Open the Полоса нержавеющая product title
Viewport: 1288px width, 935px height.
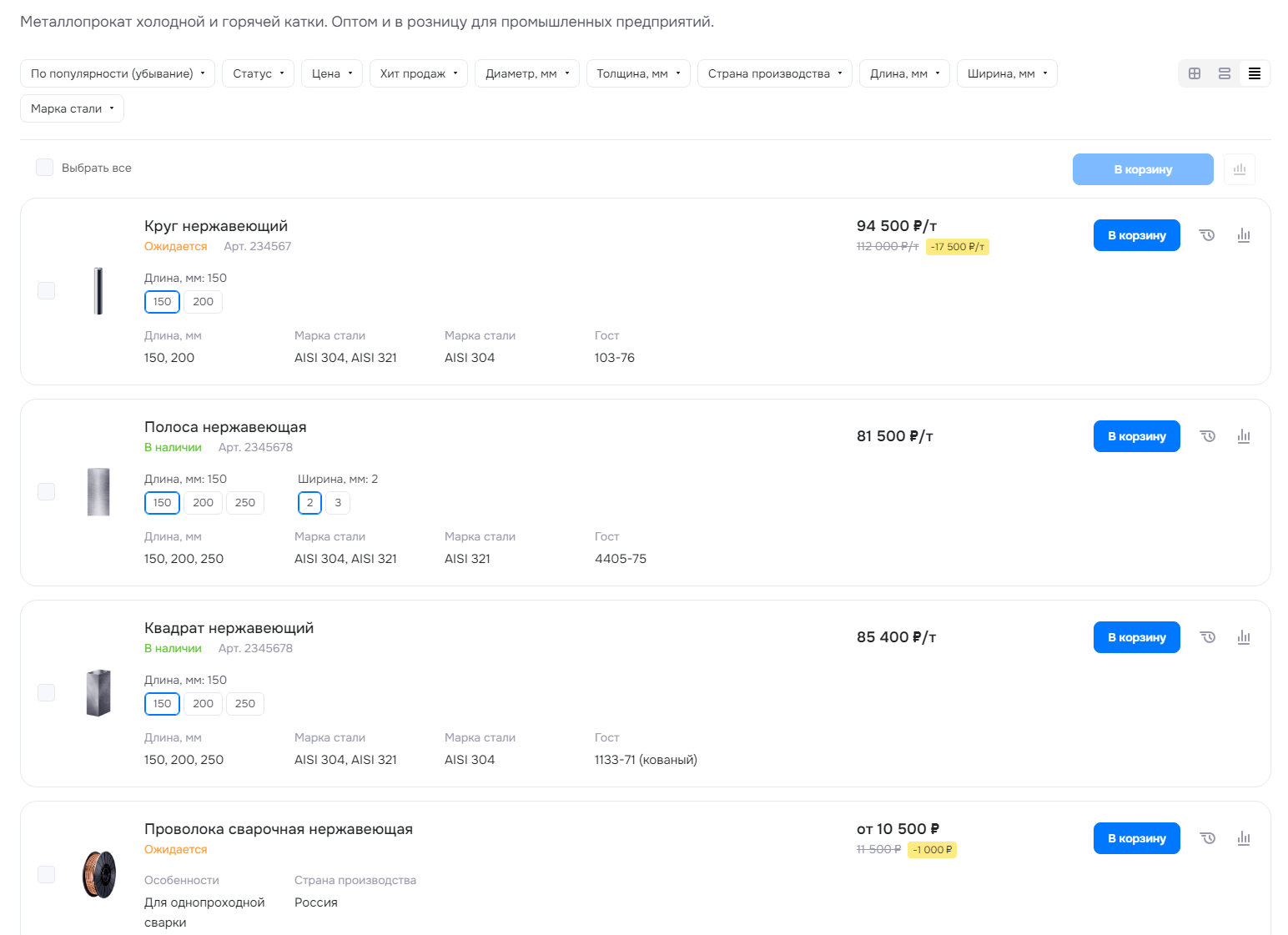click(225, 427)
